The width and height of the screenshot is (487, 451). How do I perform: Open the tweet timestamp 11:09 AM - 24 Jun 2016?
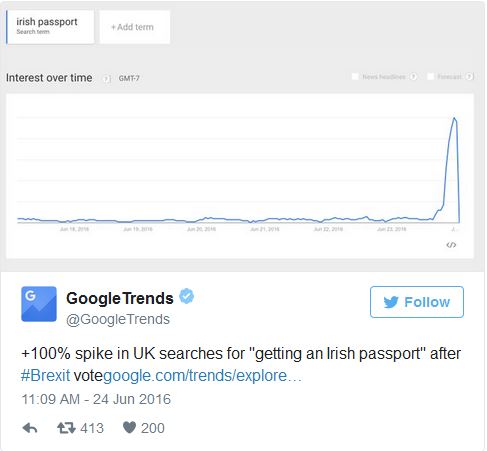point(96,399)
